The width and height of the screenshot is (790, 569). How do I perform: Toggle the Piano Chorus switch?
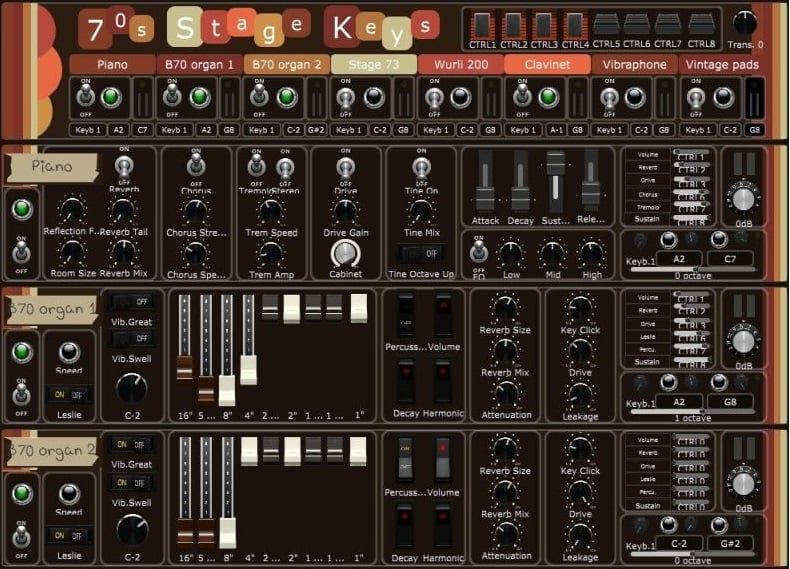pyautogui.click(x=196, y=165)
